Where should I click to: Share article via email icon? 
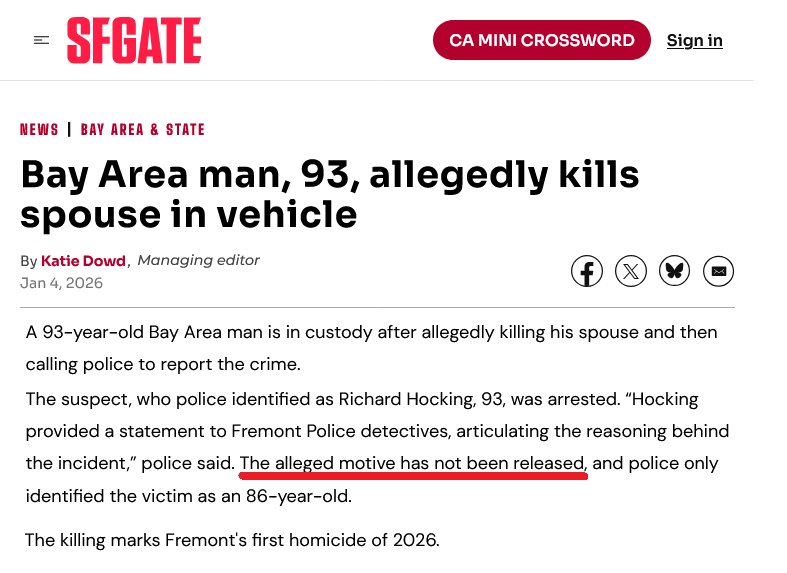pyautogui.click(x=718, y=271)
